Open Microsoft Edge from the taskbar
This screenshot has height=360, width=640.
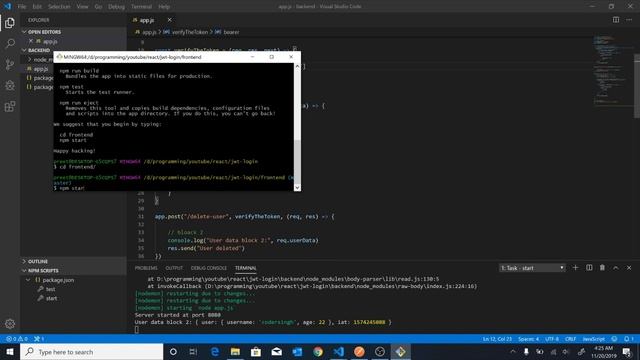pyautogui.click(x=215, y=351)
